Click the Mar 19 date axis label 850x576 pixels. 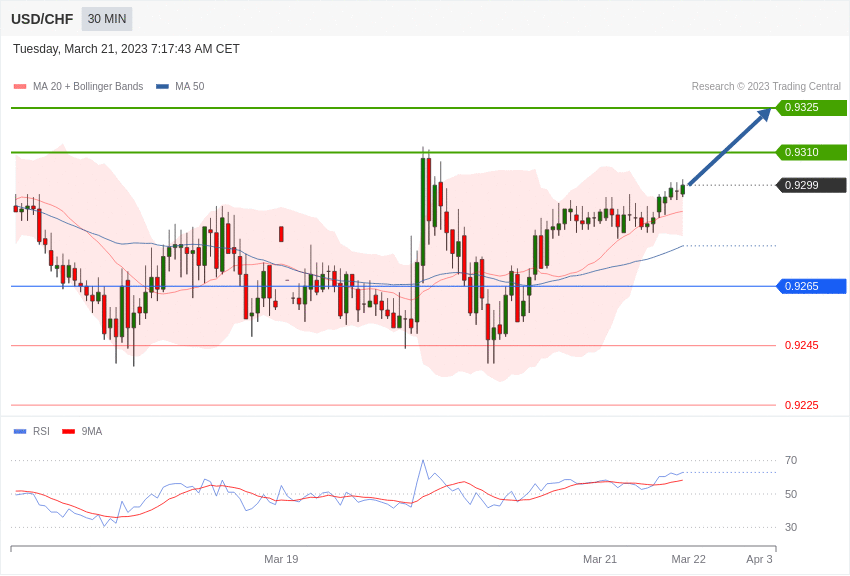[x=281, y=559]
